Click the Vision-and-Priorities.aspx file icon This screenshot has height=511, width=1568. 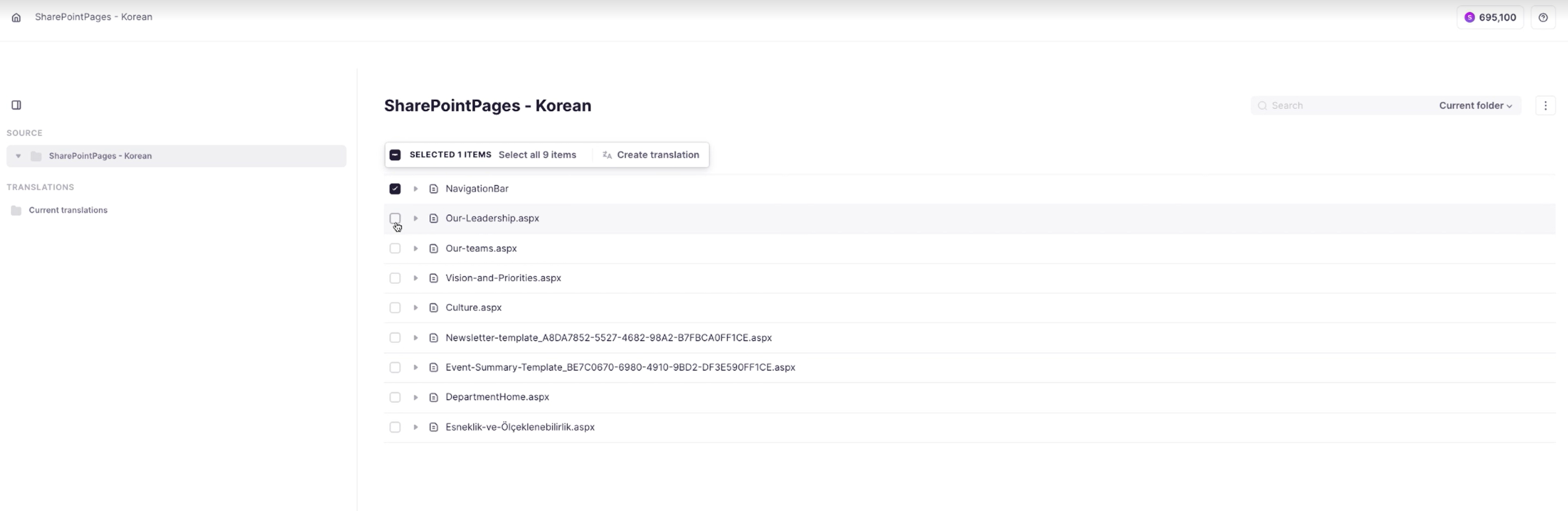(433, 278)
